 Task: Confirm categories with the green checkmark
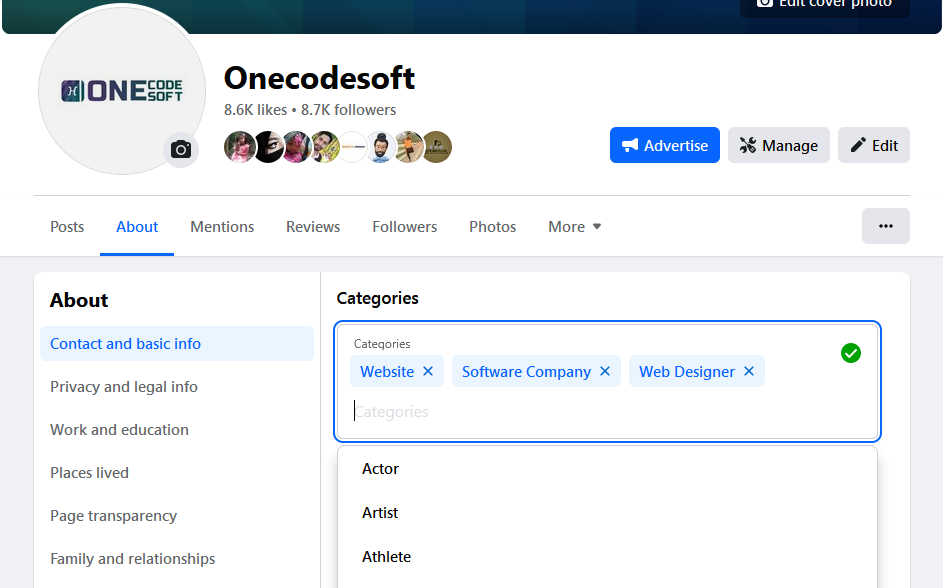click(x=851, y=353)
